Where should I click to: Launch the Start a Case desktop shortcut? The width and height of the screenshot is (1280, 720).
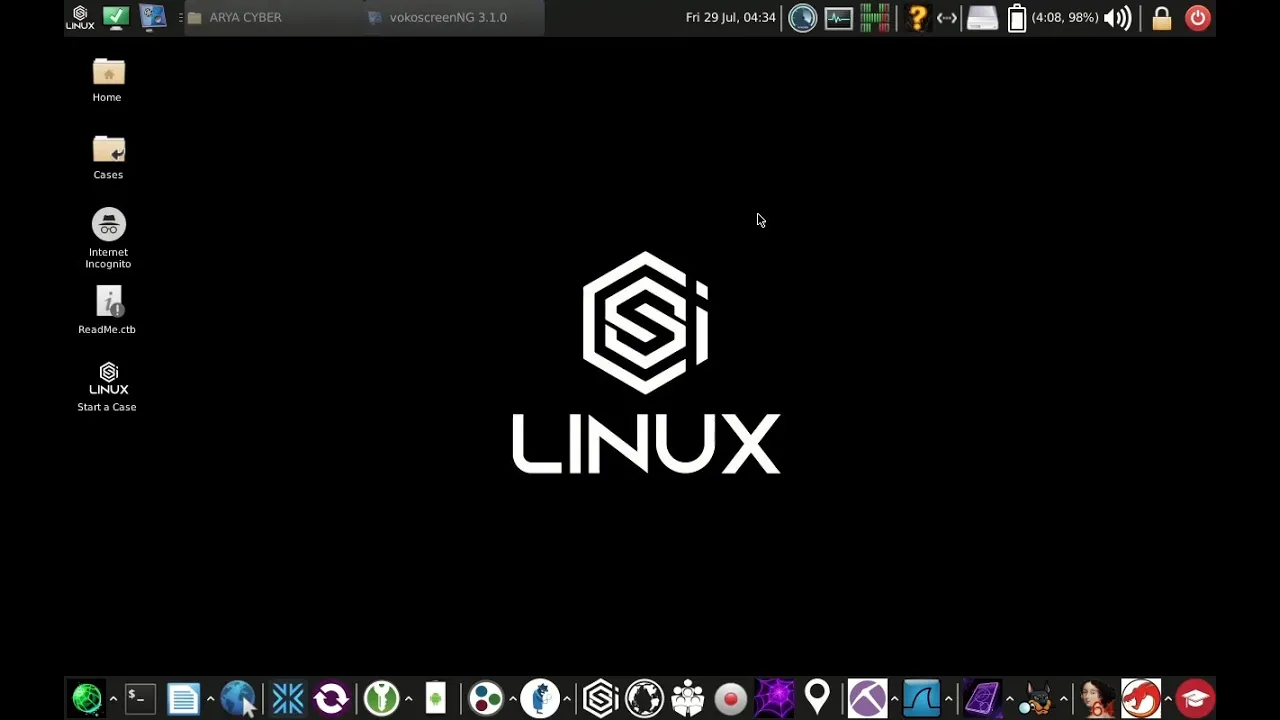coord(107,387)
